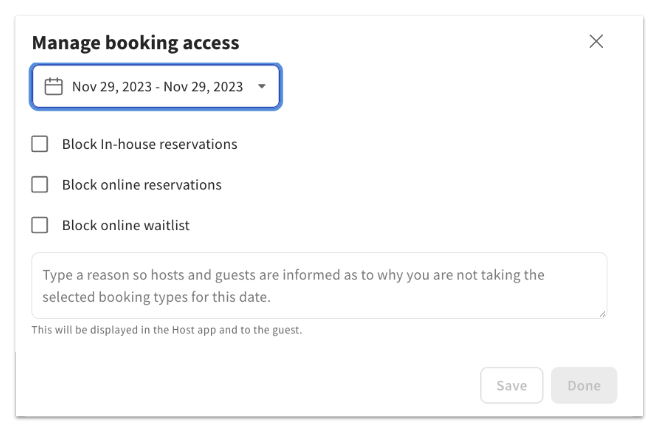Screen dimensions: 654x430
Task: Click the "Block online waitlist" label text
Action: [125, 225]
